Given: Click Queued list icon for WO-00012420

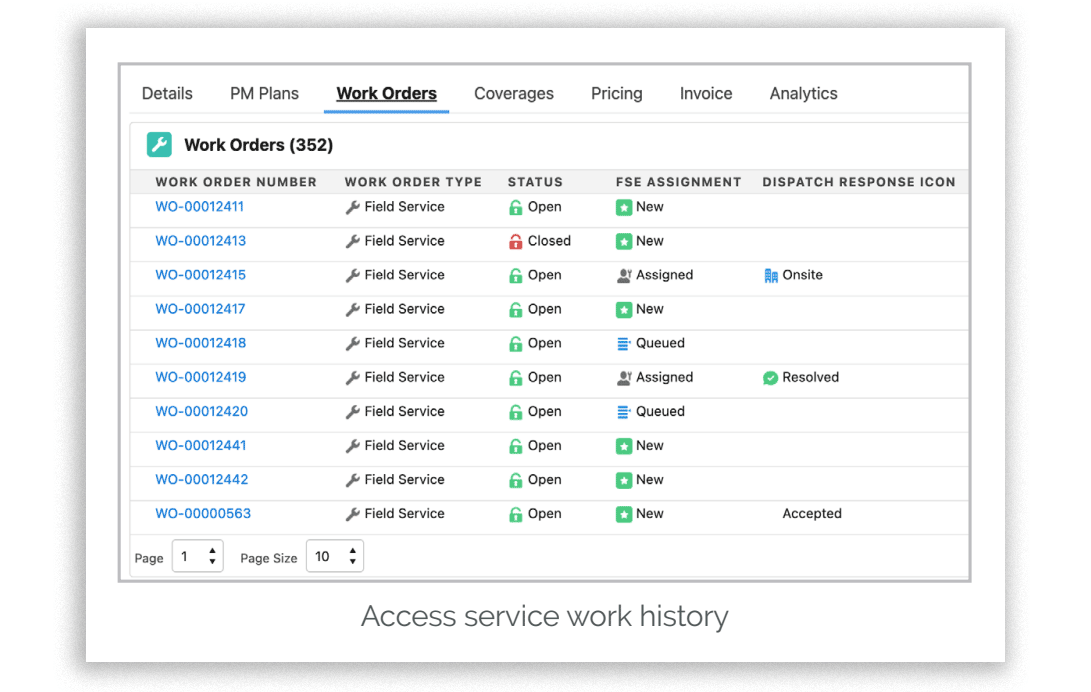Looking at the screenshot, I should (x=623, y=412).
